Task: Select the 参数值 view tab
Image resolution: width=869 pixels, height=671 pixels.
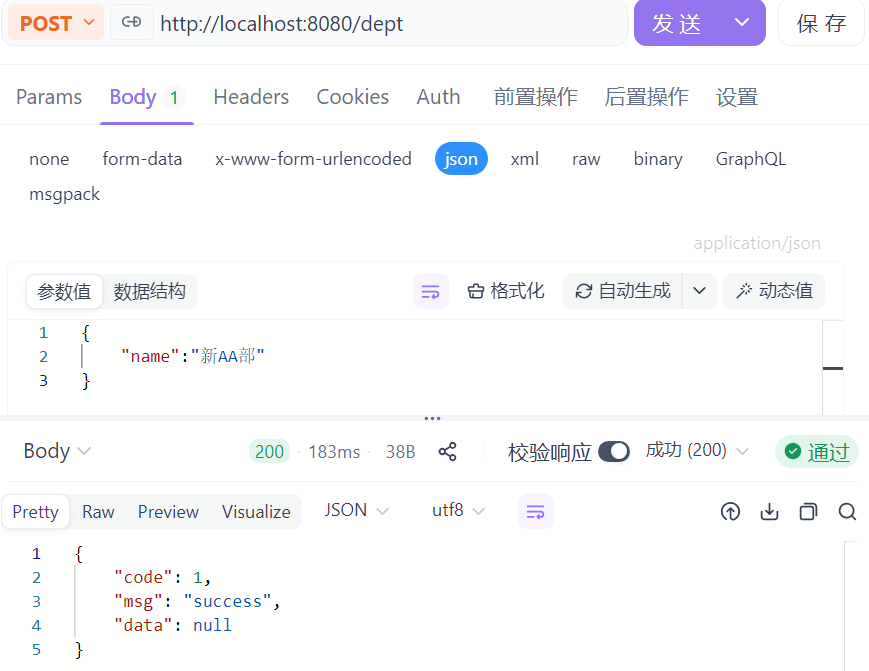Action: tap(64, 291)
